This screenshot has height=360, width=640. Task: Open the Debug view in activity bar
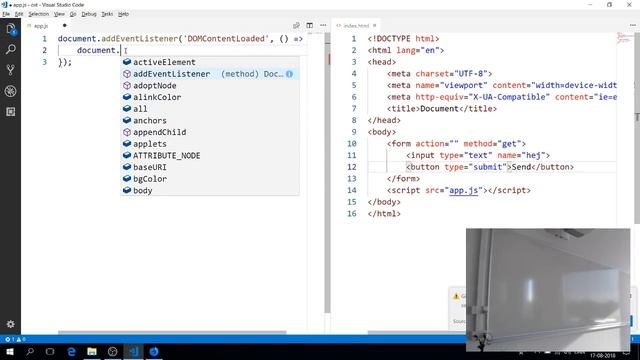coord(11,91)
